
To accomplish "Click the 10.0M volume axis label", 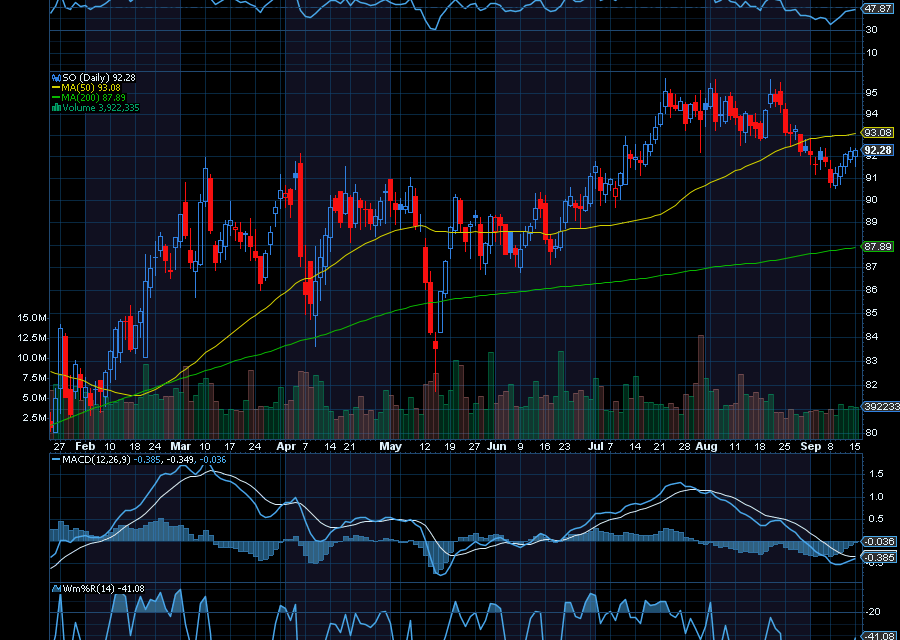I will coord(32,358).
